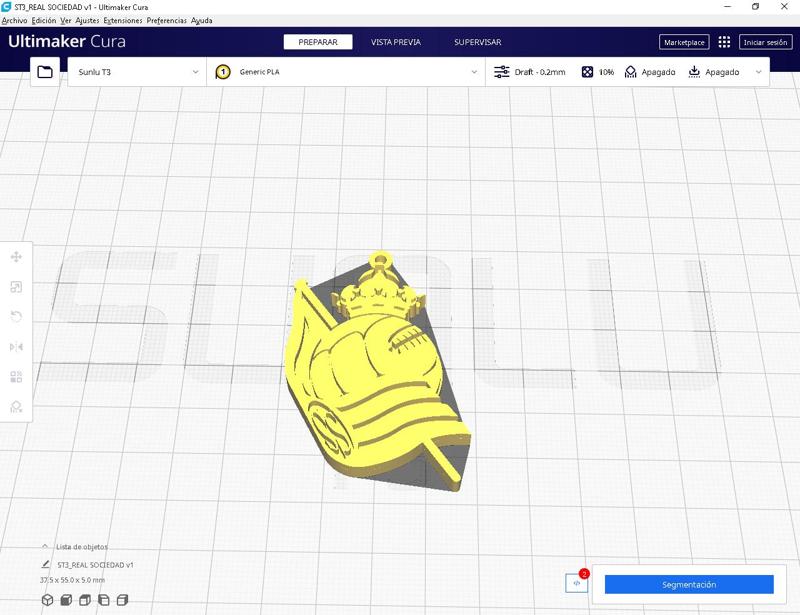Select the Move tool
Screen dimensions: 800x615
coord(16,257)
